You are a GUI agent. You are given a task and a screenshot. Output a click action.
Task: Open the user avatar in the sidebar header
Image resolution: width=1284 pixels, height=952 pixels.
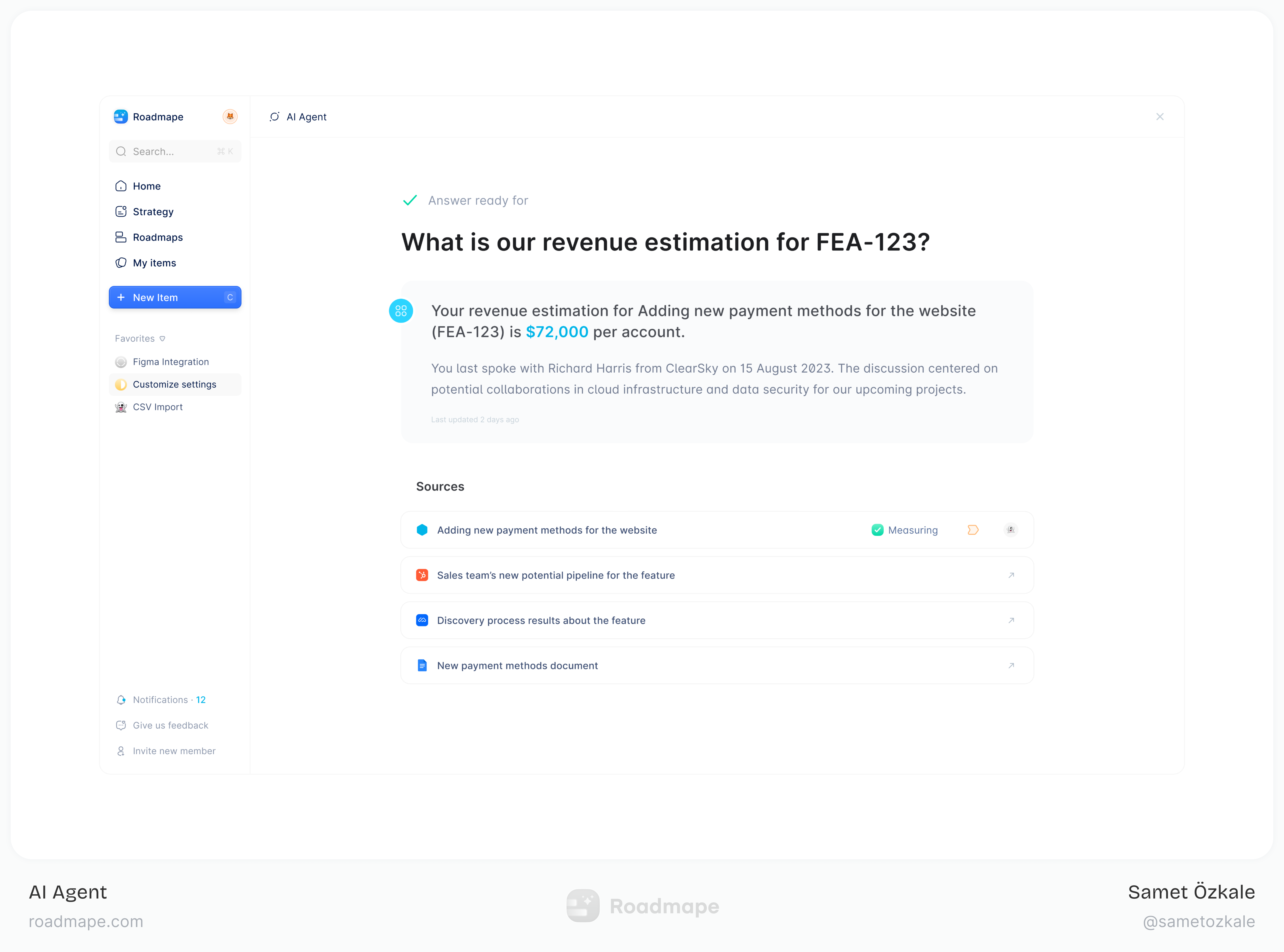[x=230, y=116]
